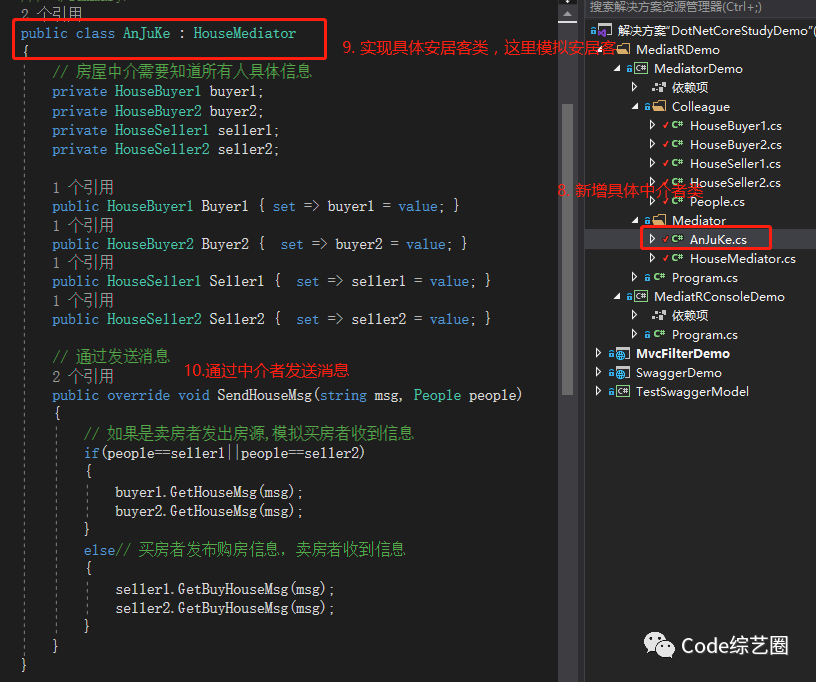This screenshot has width=816, height=682.
Task: Click the SendHouseMsg method name
Action: [264, 395]
